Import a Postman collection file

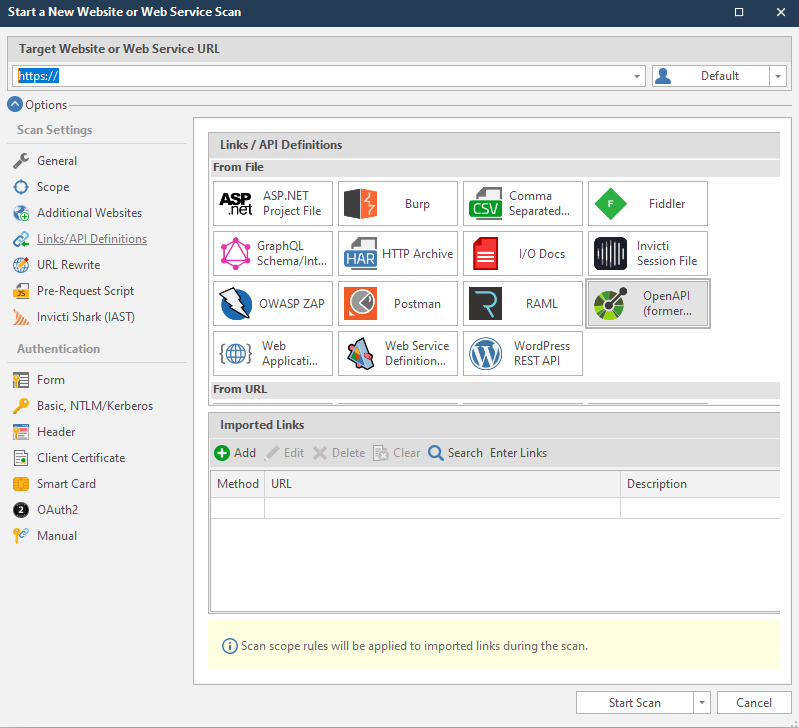click(397, 303)
